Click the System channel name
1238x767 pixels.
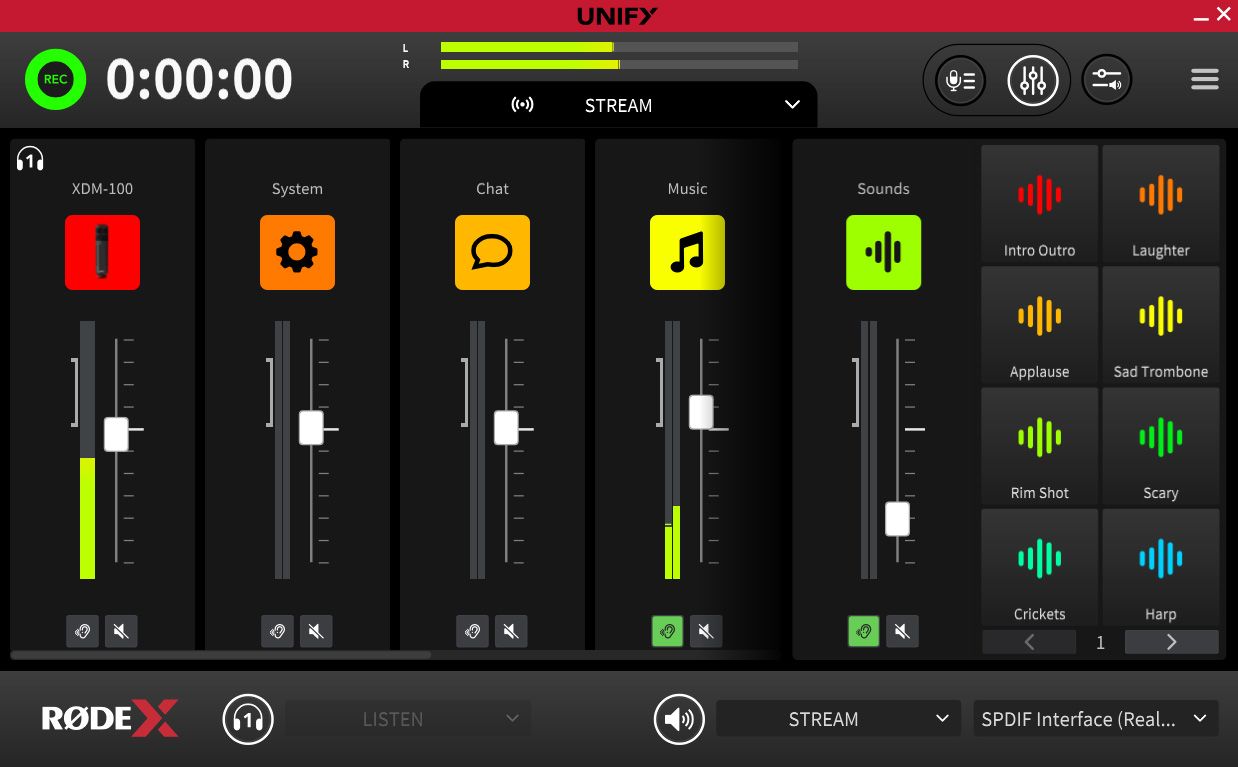[297, 188]
